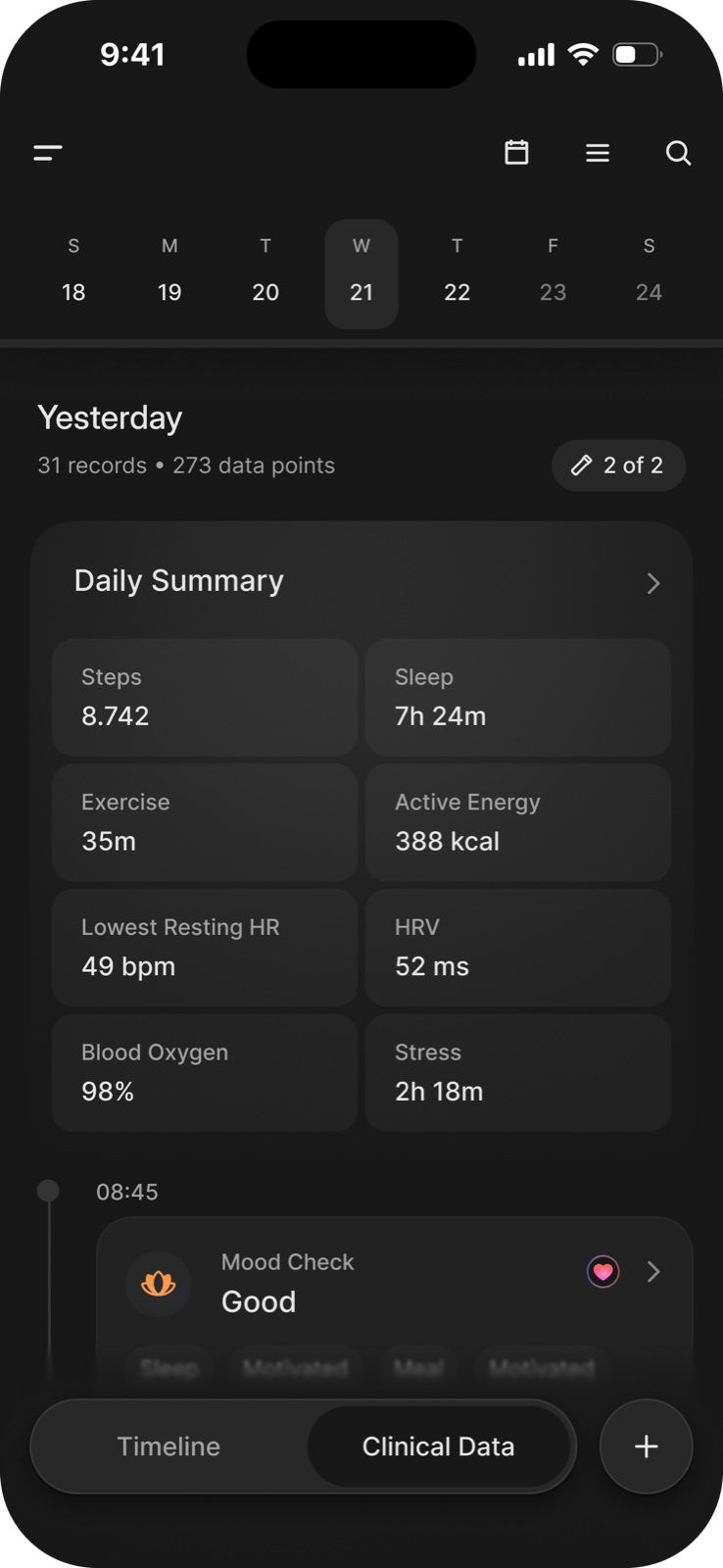Tap the pink heart badge icon
The width and height of the screenshot is (723, 1568).
point(602,1272)
